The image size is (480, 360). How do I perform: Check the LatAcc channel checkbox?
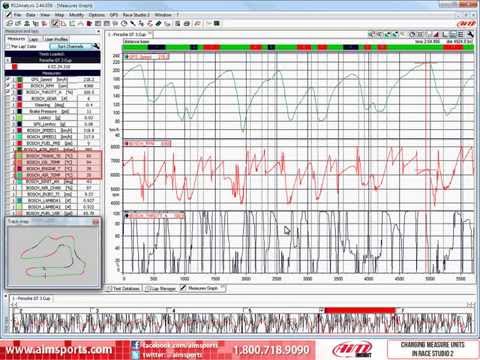[8, 118]
